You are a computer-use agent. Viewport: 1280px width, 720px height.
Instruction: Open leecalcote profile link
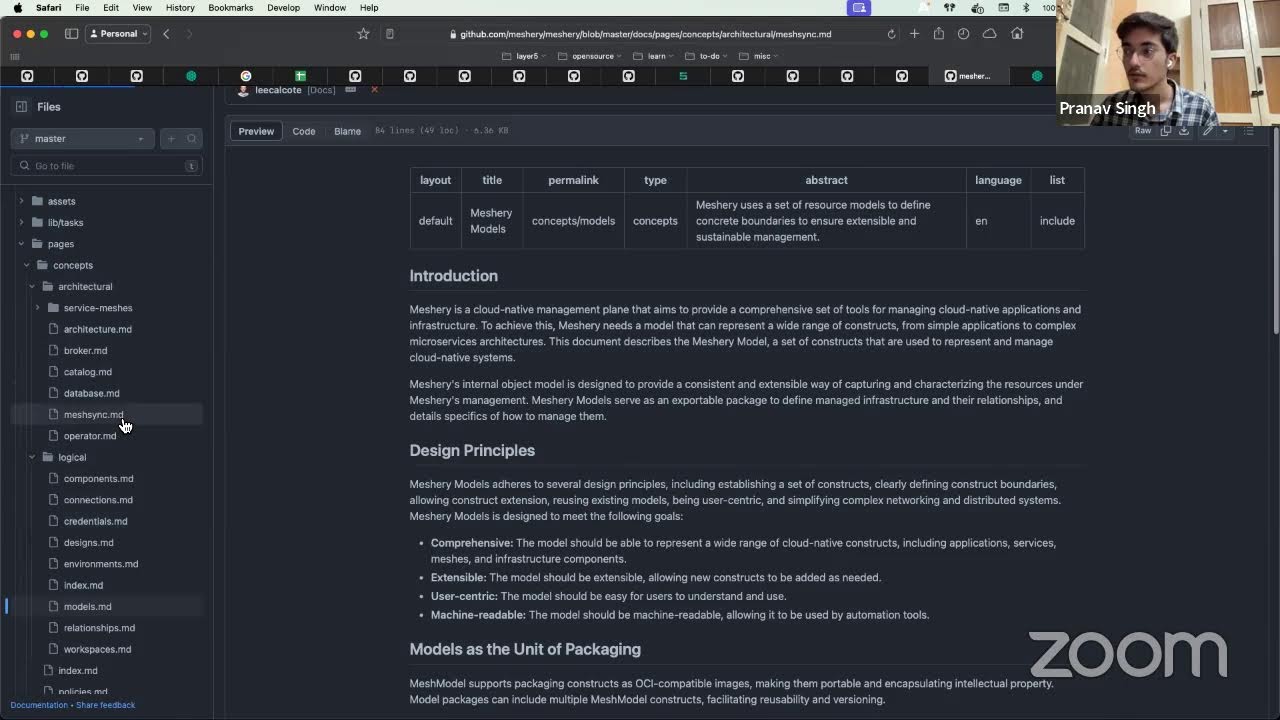tap(278, 90)
